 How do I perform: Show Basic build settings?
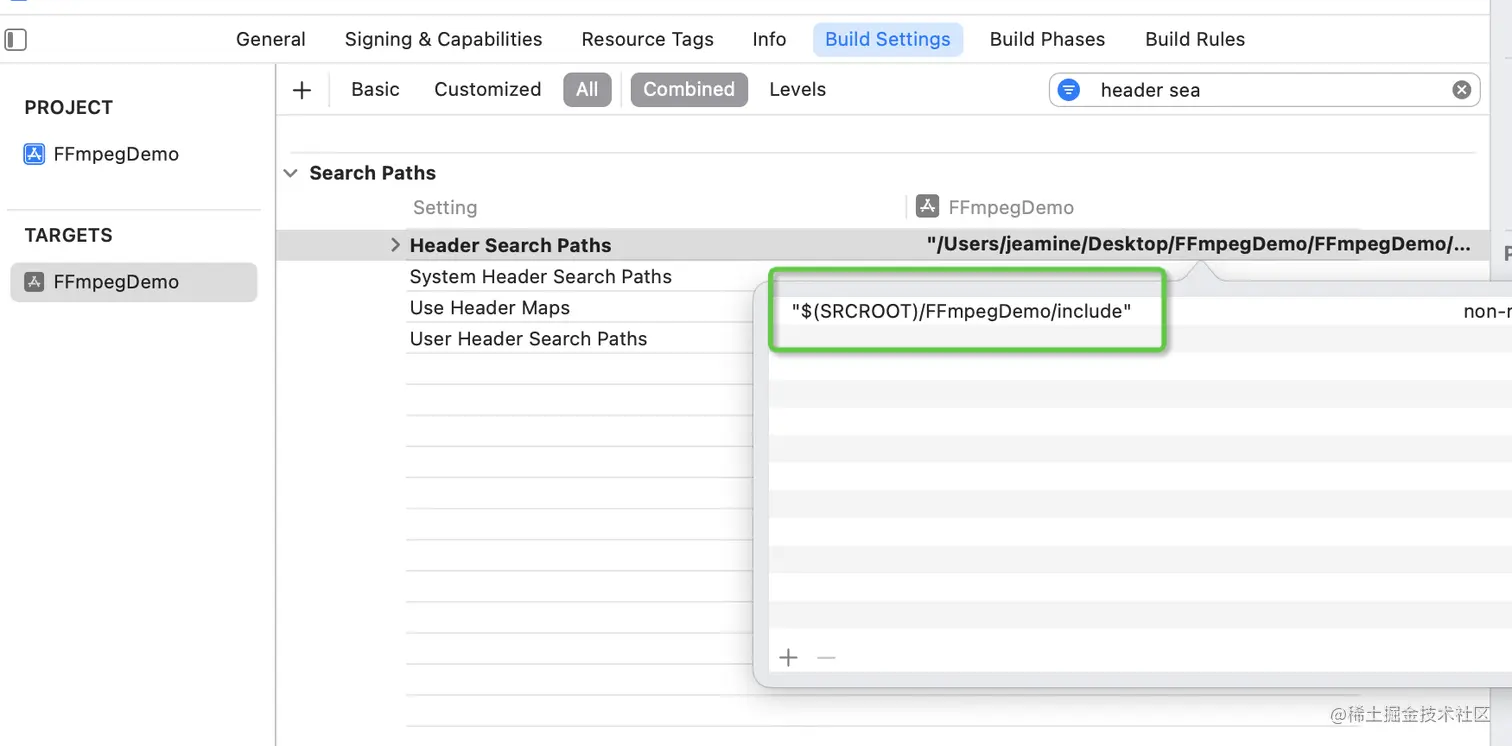pyautogui.click(x=375, y=90)
